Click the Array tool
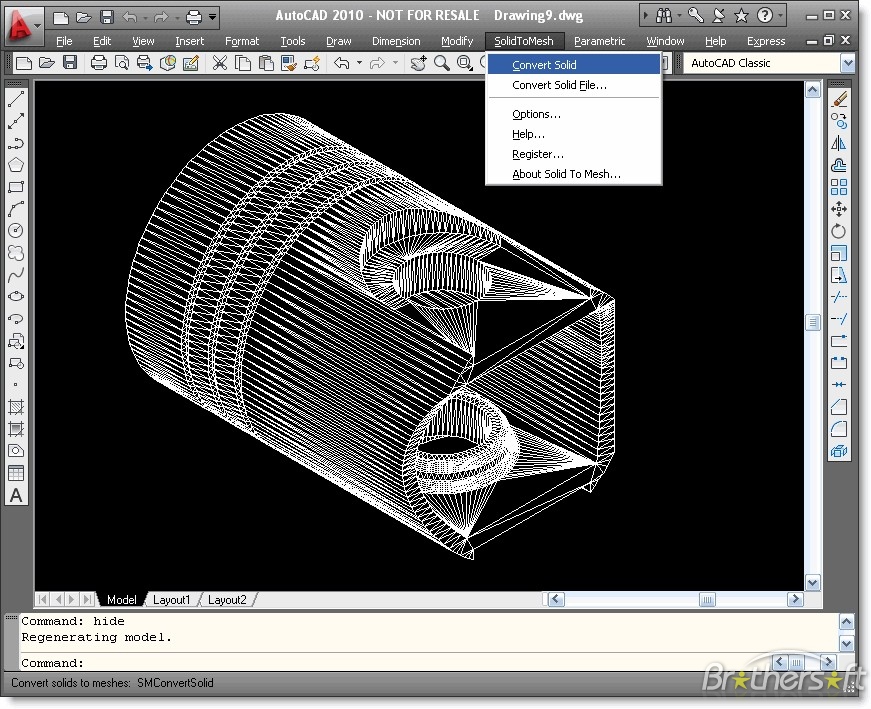The width and height of the screenshot is (871, 709). (839, 187)
